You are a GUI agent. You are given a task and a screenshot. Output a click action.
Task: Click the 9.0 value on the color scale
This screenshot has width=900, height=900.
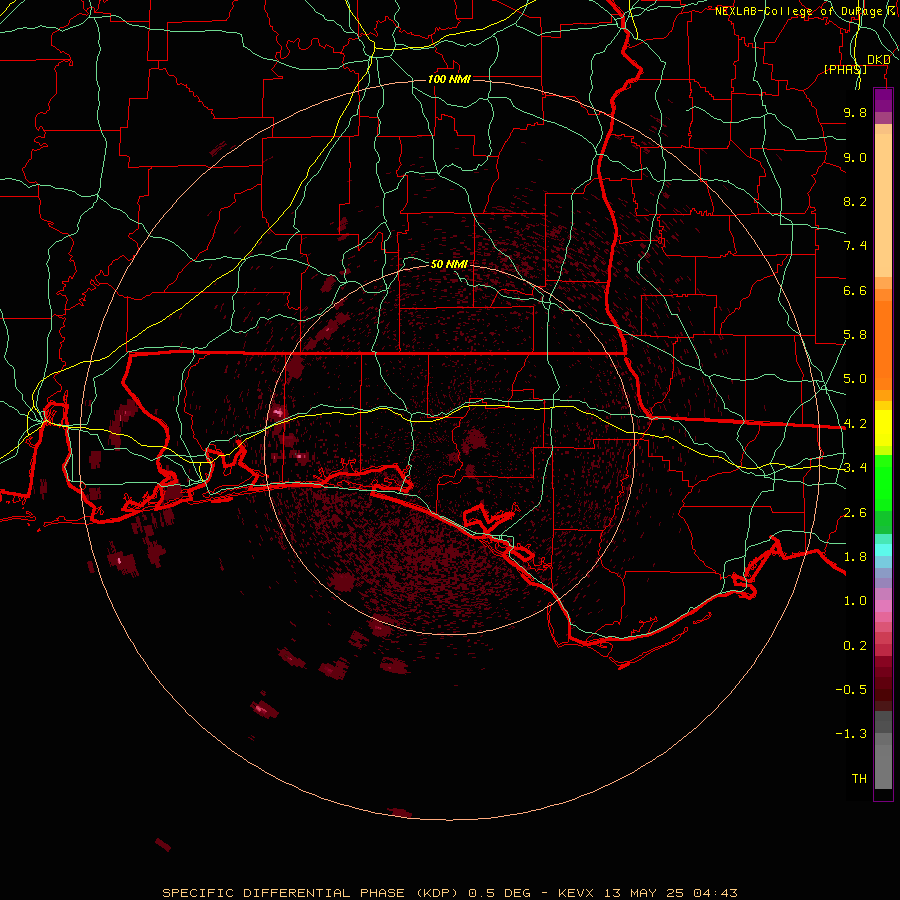coord(855,157)
